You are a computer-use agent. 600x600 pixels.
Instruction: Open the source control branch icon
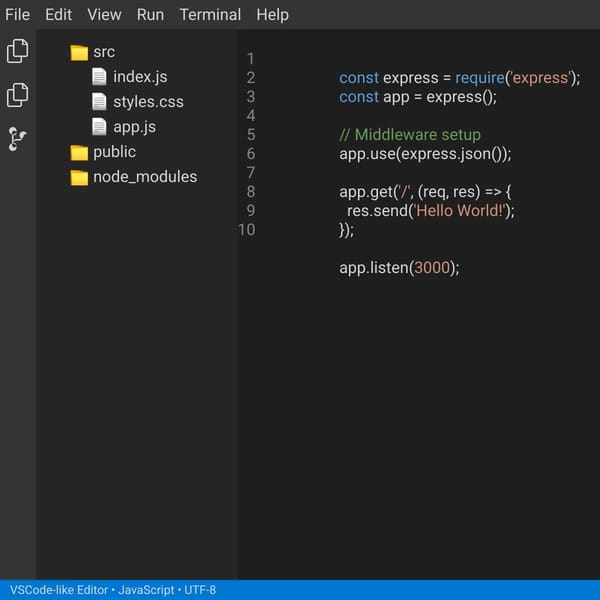coord(17,139)
